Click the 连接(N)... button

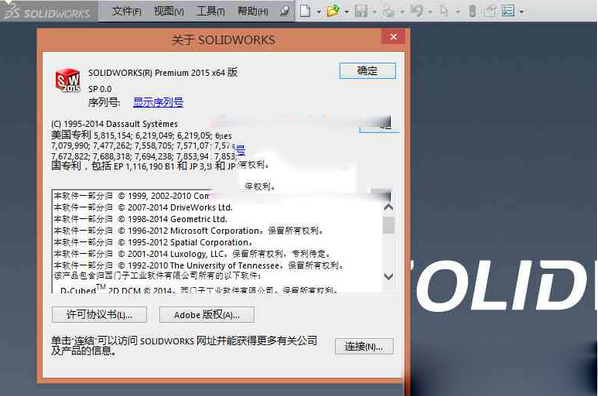pyautogui.click(x=364, y=346)
